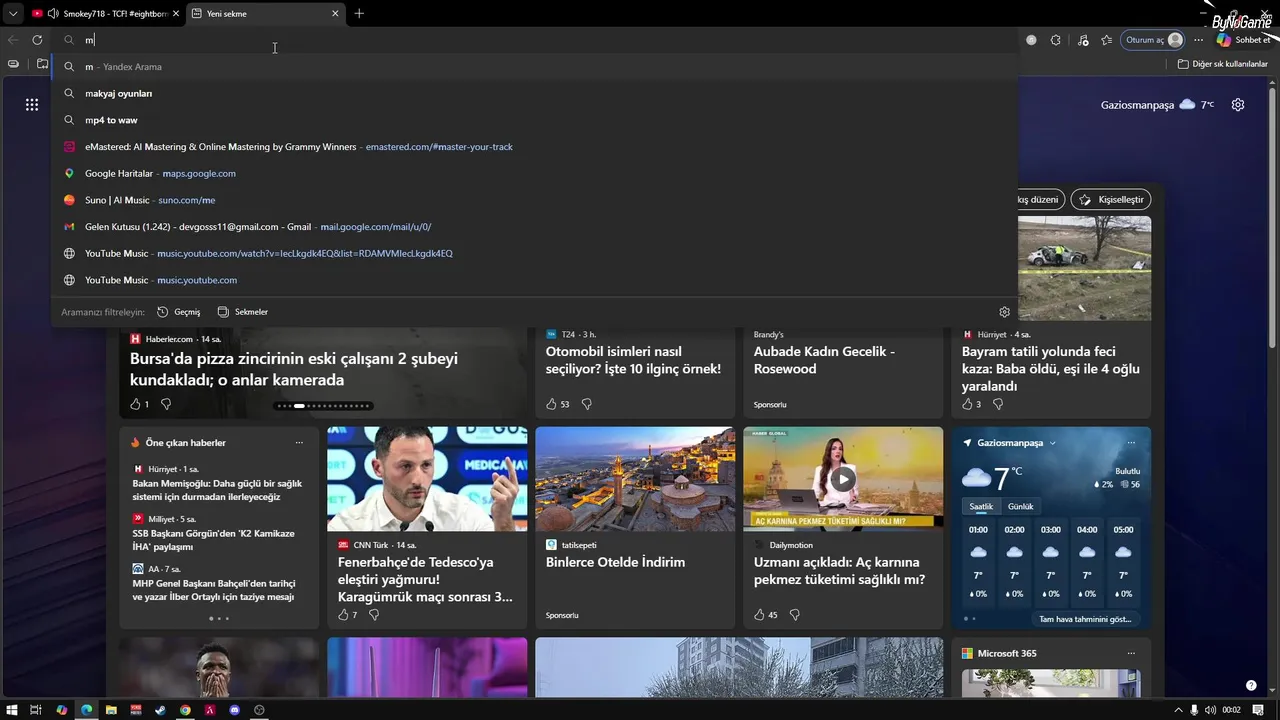1280x720 pixels.
Task: Open MHP Bahçeli taziye mesajı item
Action: click(214, 590)
